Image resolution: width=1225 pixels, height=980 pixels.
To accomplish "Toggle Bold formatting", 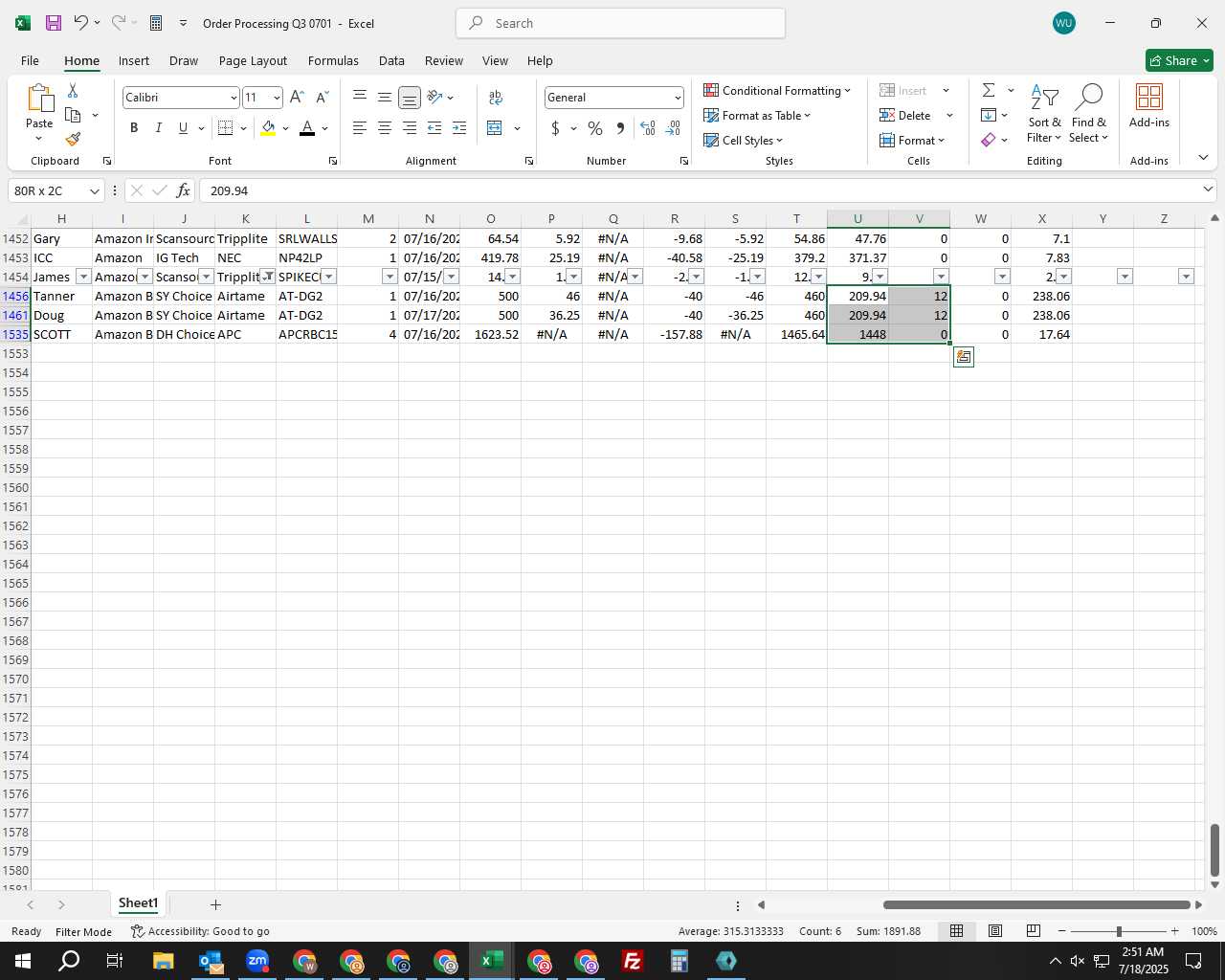I will click(x=134, y=128).
